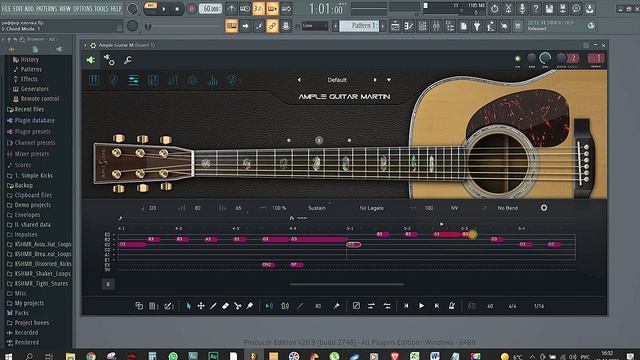
Task: Click the green plugin speaker icon
Action: (x=91, y=60)
